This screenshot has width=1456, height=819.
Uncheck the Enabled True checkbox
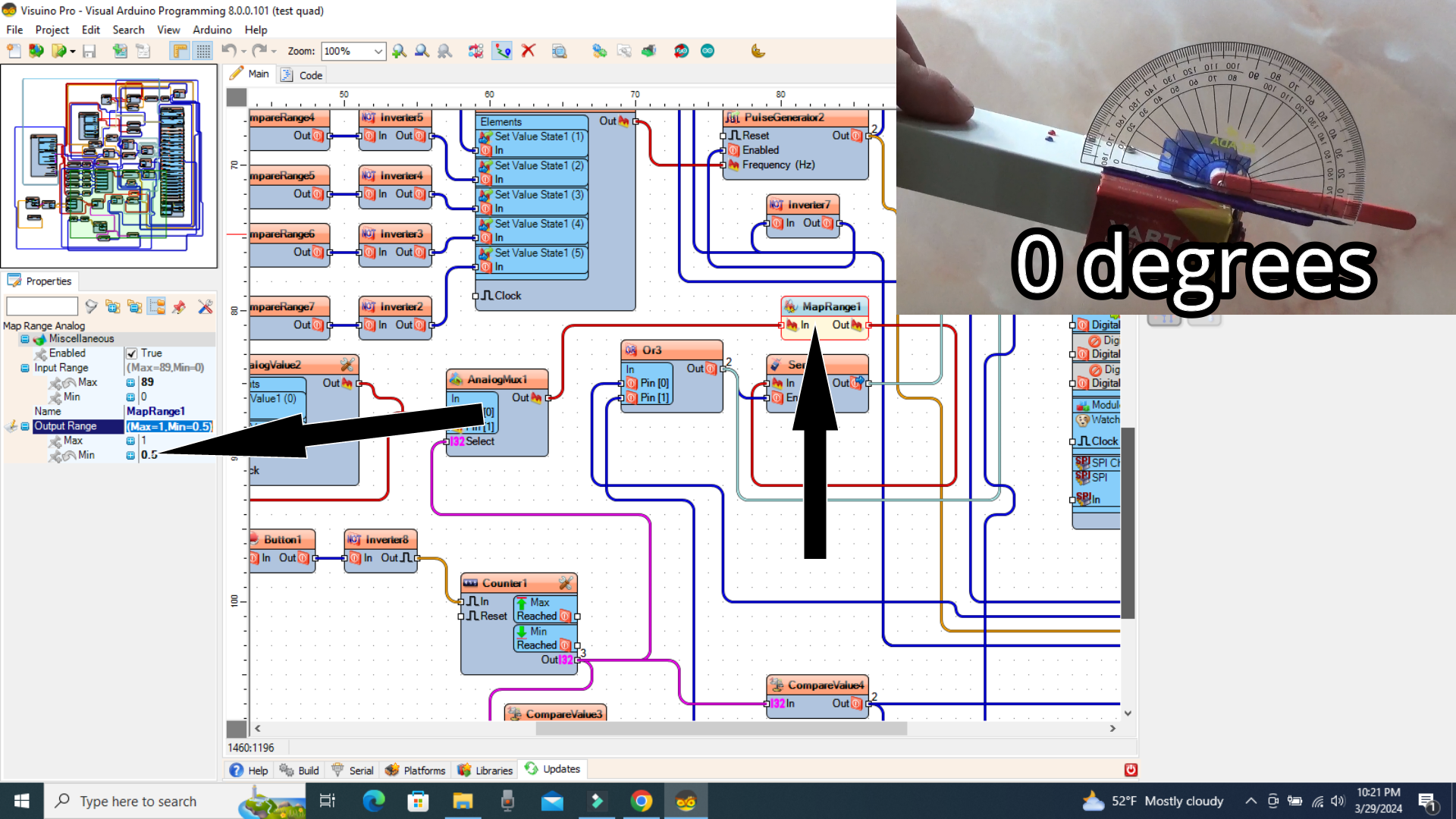[132, 353]
